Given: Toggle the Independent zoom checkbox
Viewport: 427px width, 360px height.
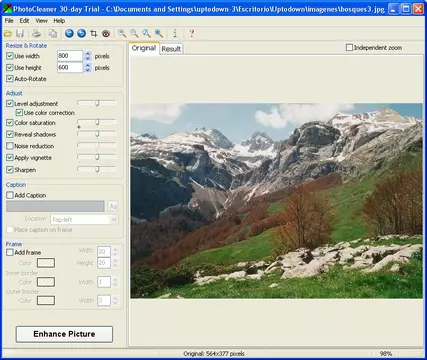Looking at the screenshot, I should (349, 48).
